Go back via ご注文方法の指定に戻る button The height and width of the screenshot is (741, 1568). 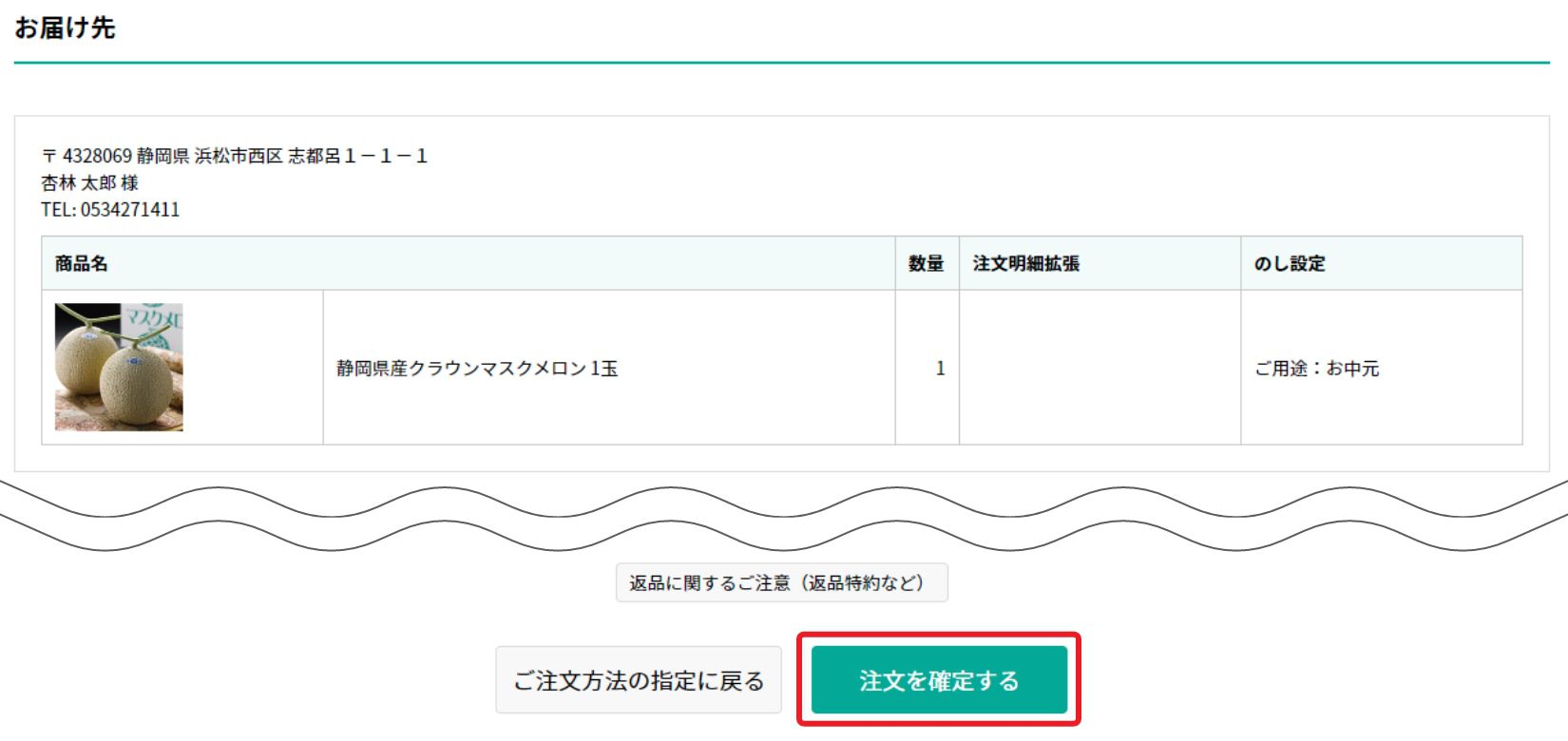pos(639,680)
